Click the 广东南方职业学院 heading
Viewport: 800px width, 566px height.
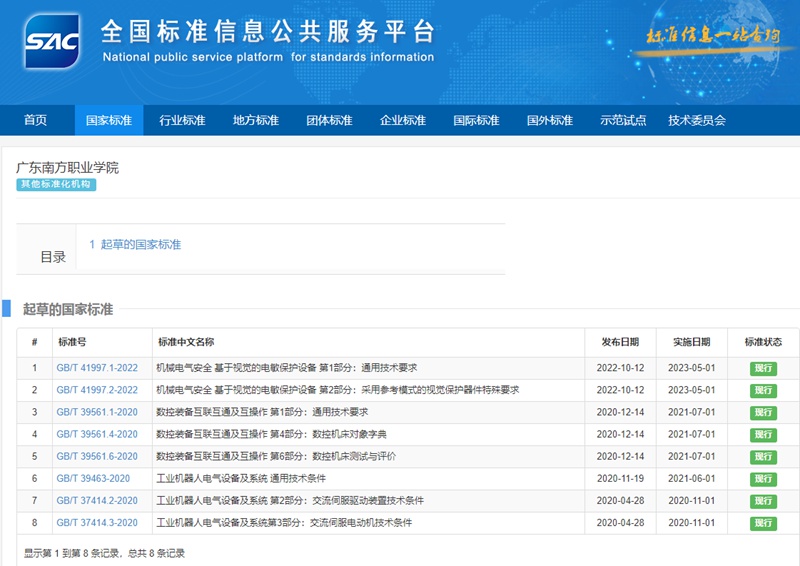[x=67, y=168]
